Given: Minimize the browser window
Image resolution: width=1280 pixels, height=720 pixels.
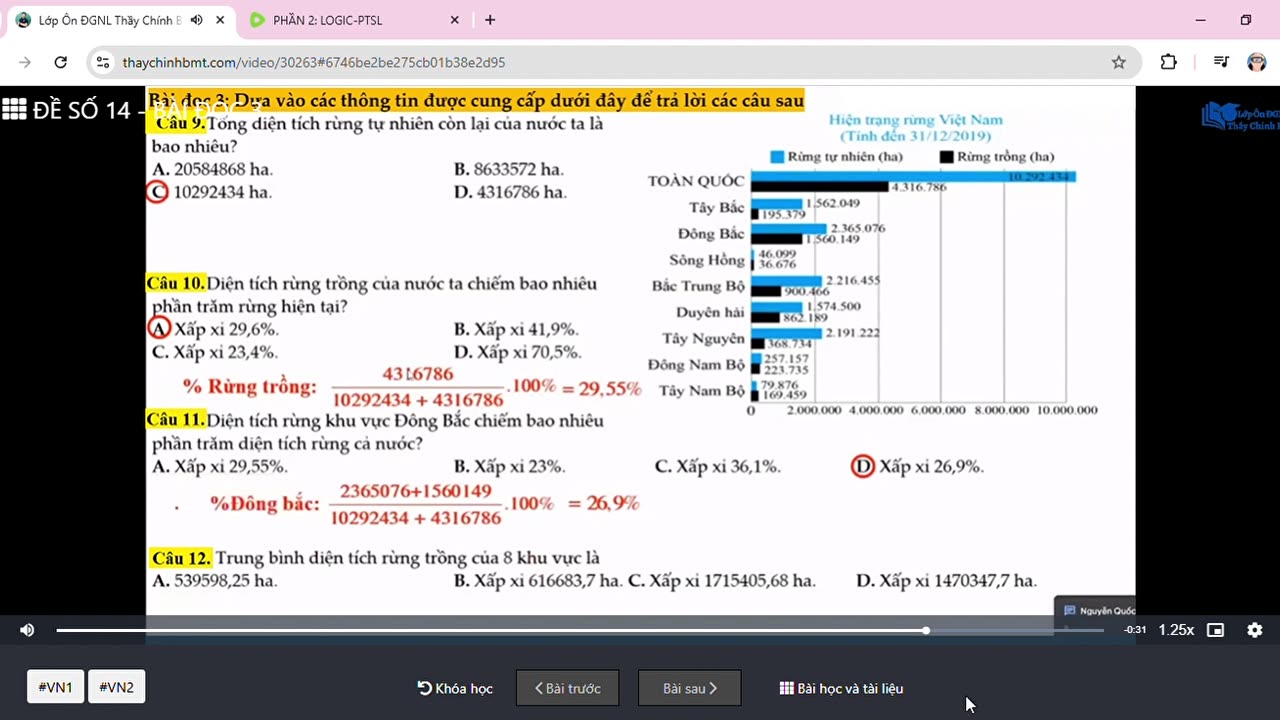Looking at the screenshot, I should coord(1200,20).
